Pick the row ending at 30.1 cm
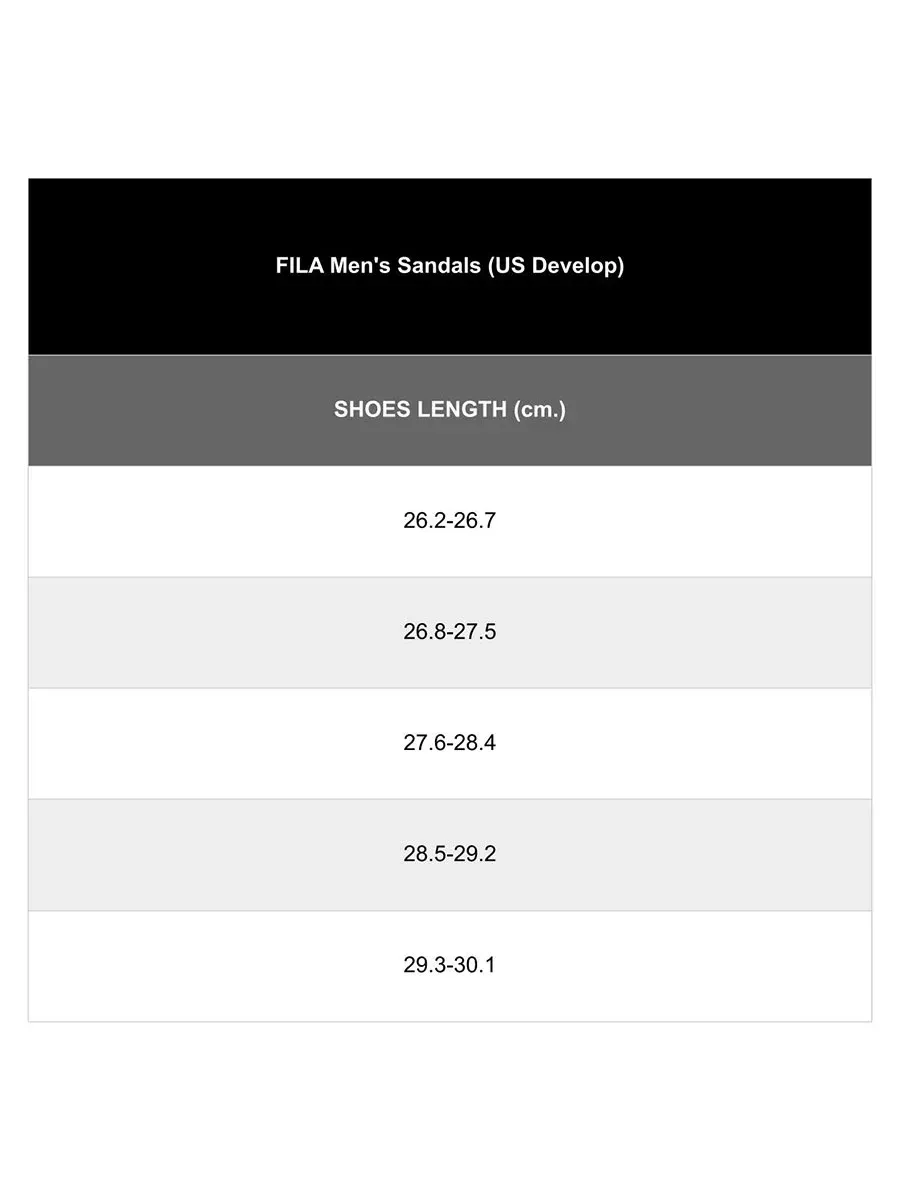 tap(700, 965)
